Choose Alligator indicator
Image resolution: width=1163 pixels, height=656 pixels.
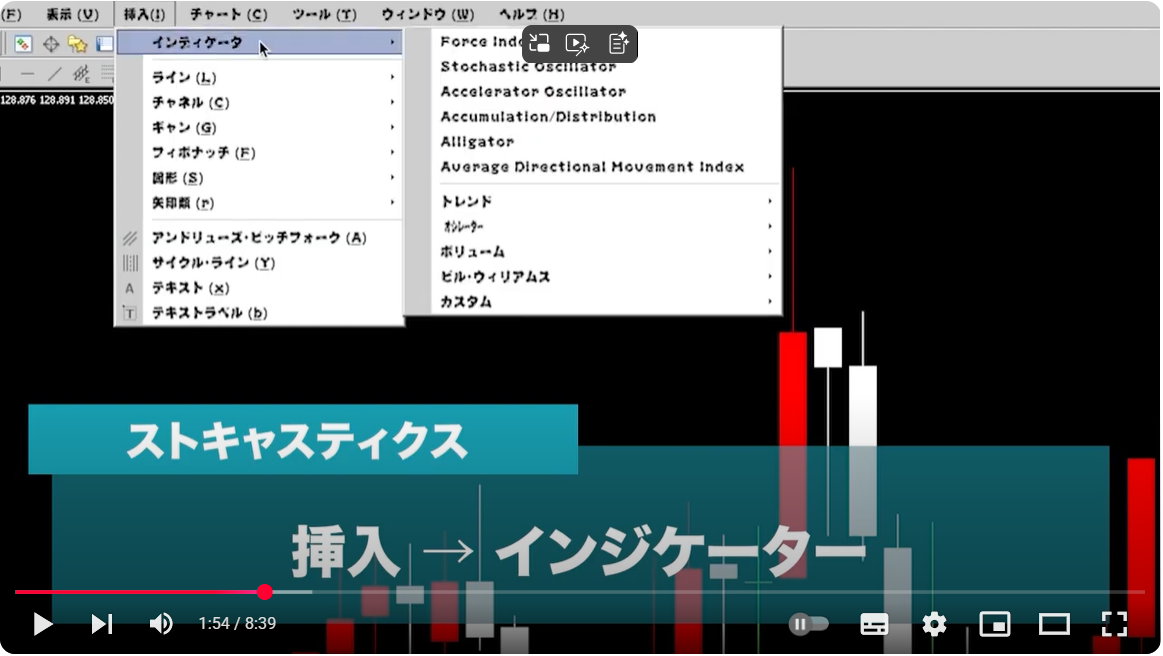click(x=606, y=142)
